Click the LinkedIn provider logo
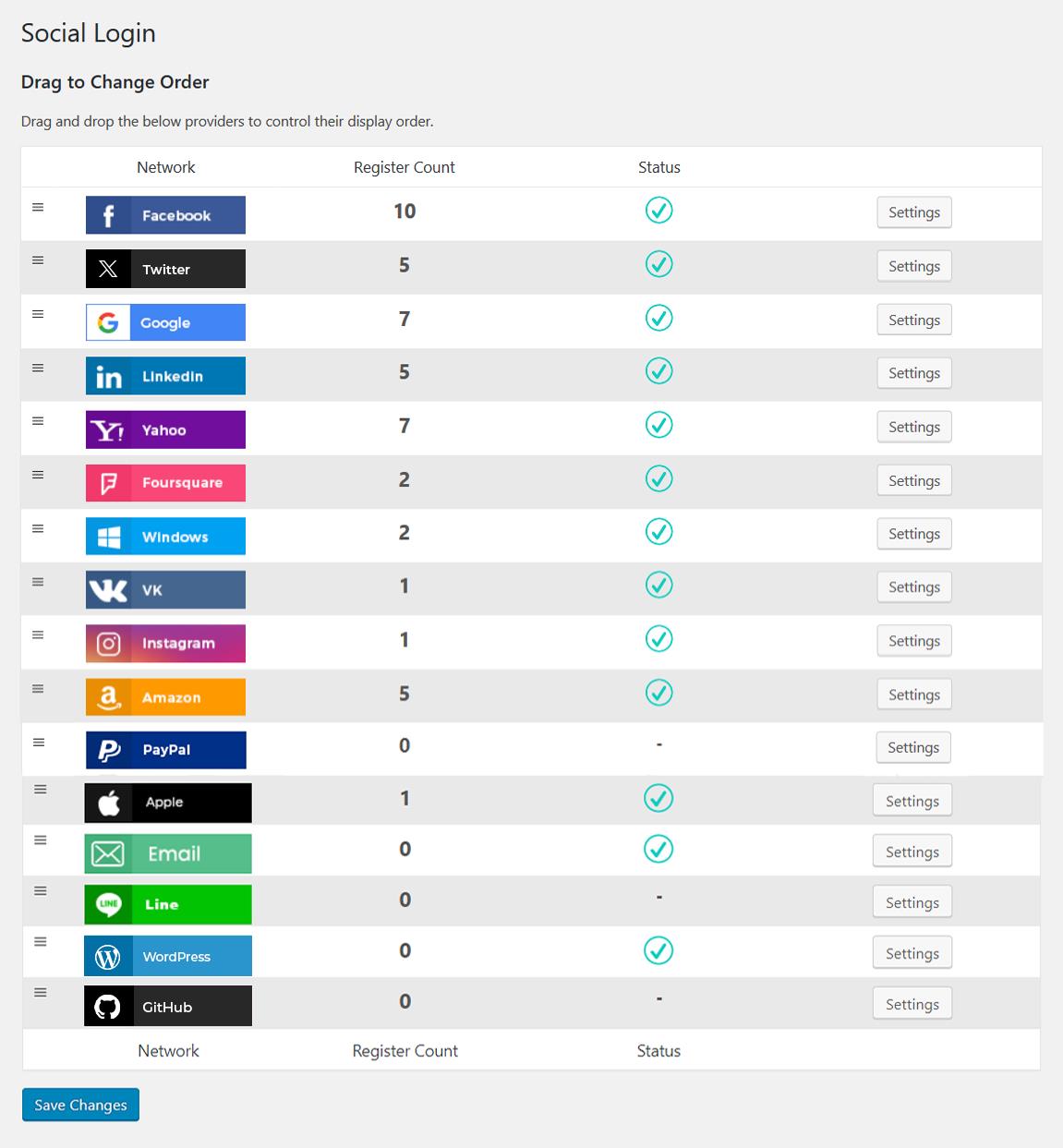 click(x=165, y=376)
